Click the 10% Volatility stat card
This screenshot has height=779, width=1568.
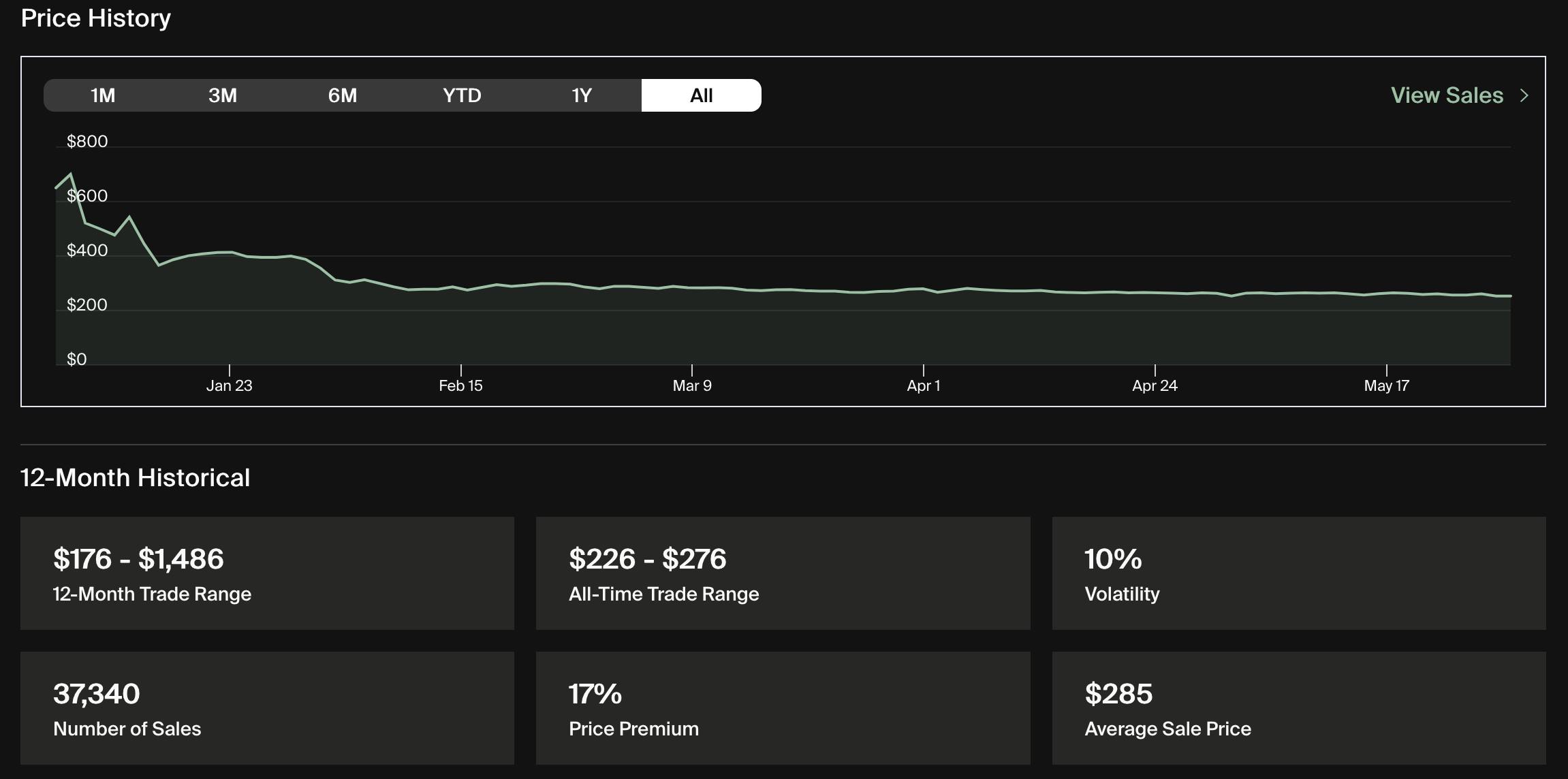(1298, 573)
